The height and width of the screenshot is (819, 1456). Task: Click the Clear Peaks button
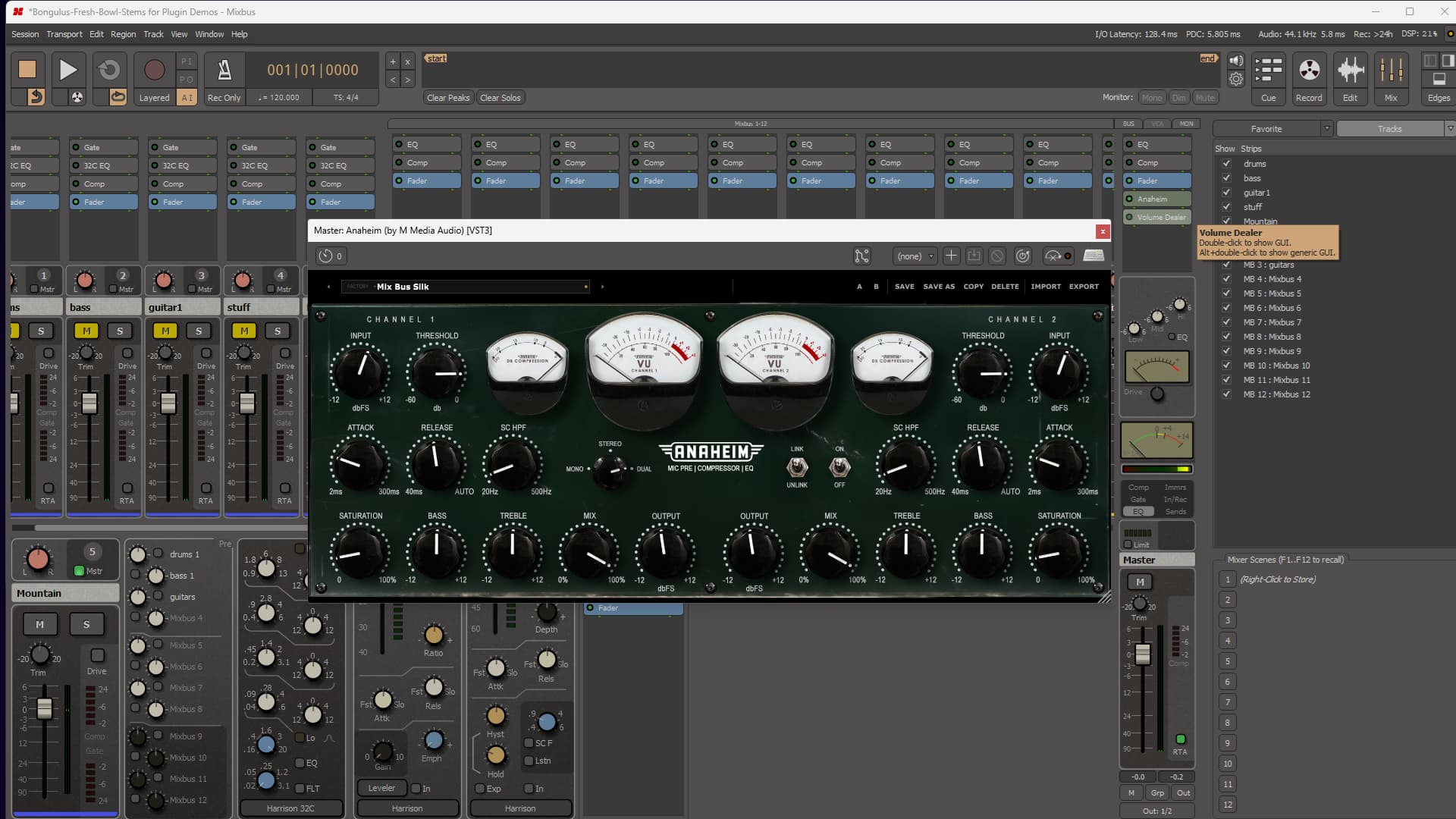tap(448, 97)
